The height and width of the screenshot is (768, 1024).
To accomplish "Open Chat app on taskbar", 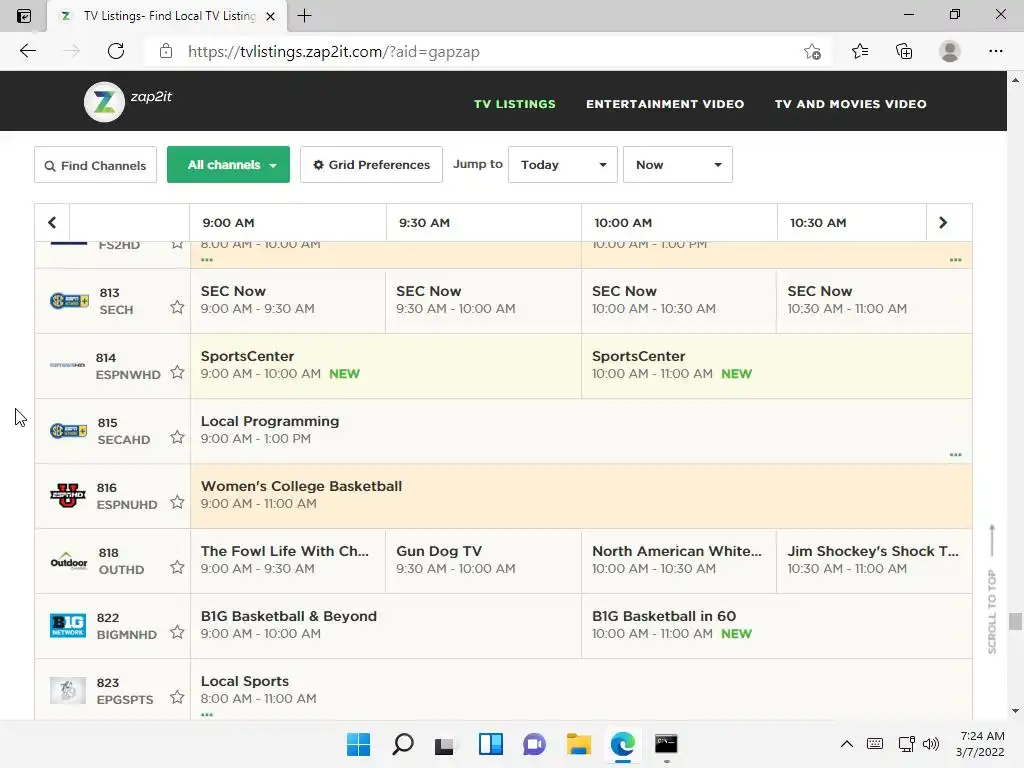I will click(534, 744).
